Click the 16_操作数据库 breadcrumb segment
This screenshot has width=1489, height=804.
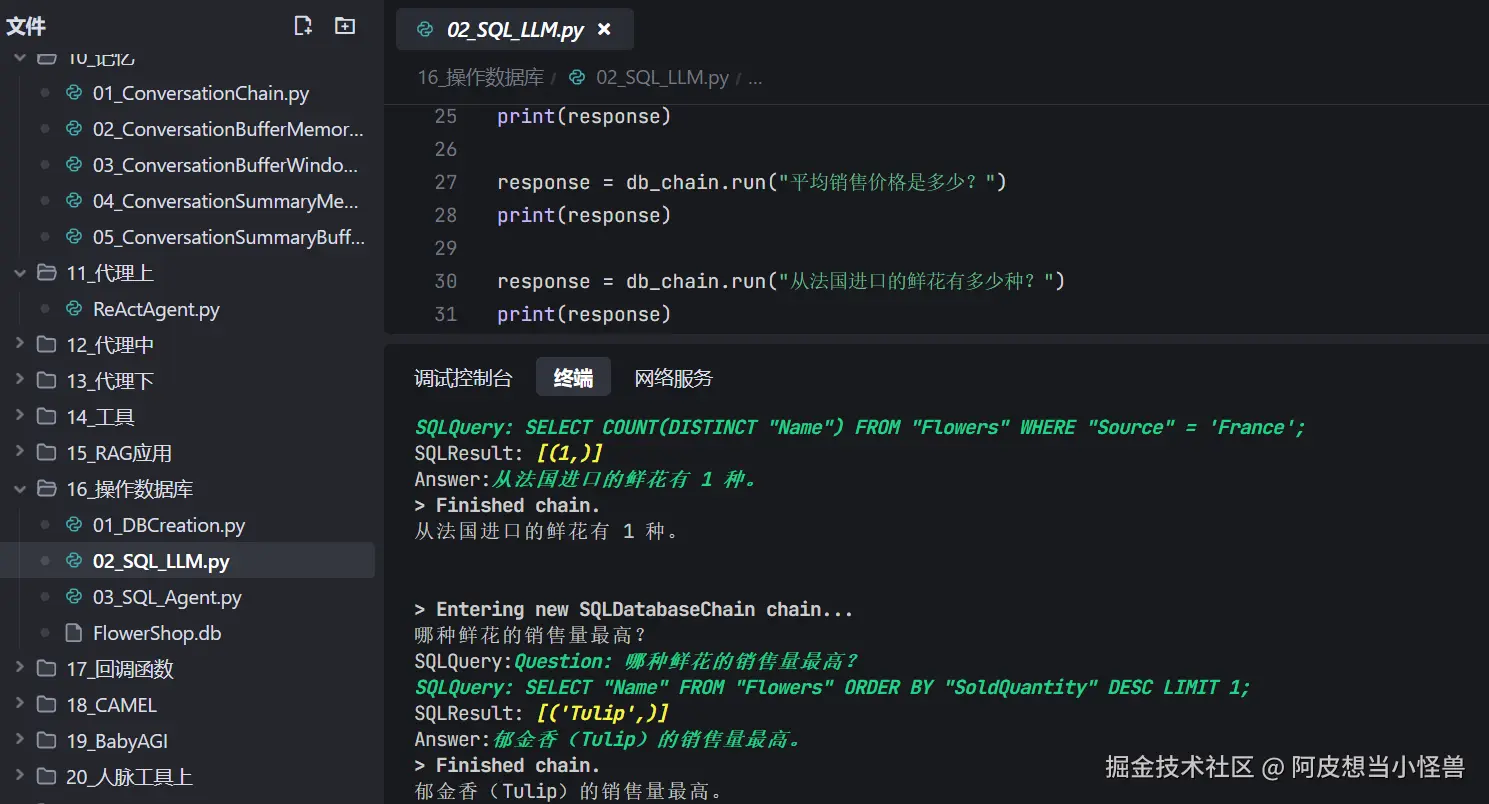pyautogui.click(x=480, y=78)
